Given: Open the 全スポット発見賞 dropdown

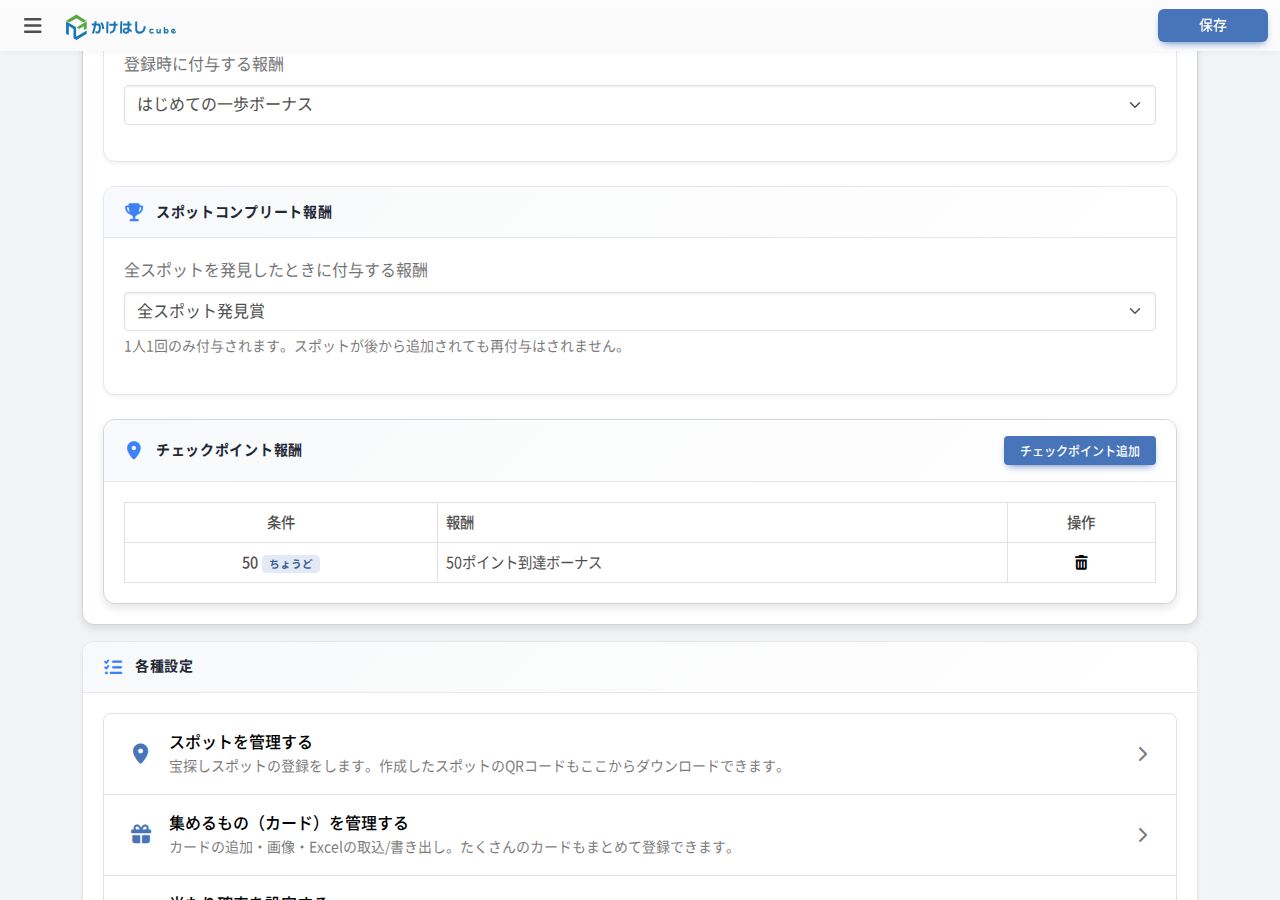Looking at the screenshot, I should [x=640, y=311].
